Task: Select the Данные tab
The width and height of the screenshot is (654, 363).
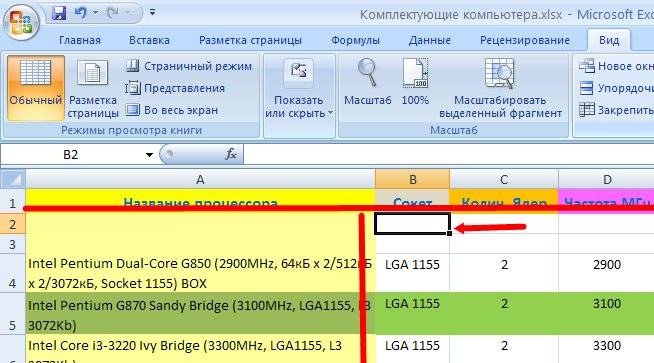Action: coord(430,40)
